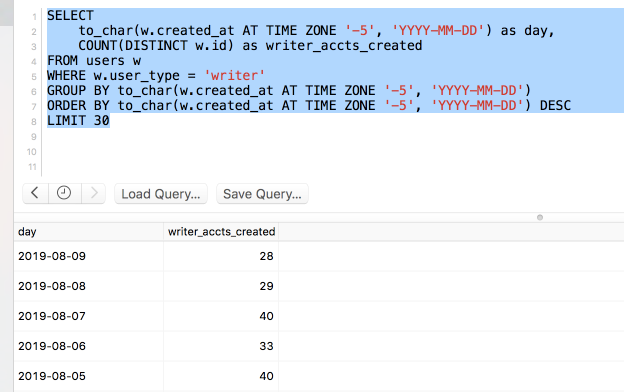Click the Save Query... button
Screen dimensions: 624x392
[262, 194]
